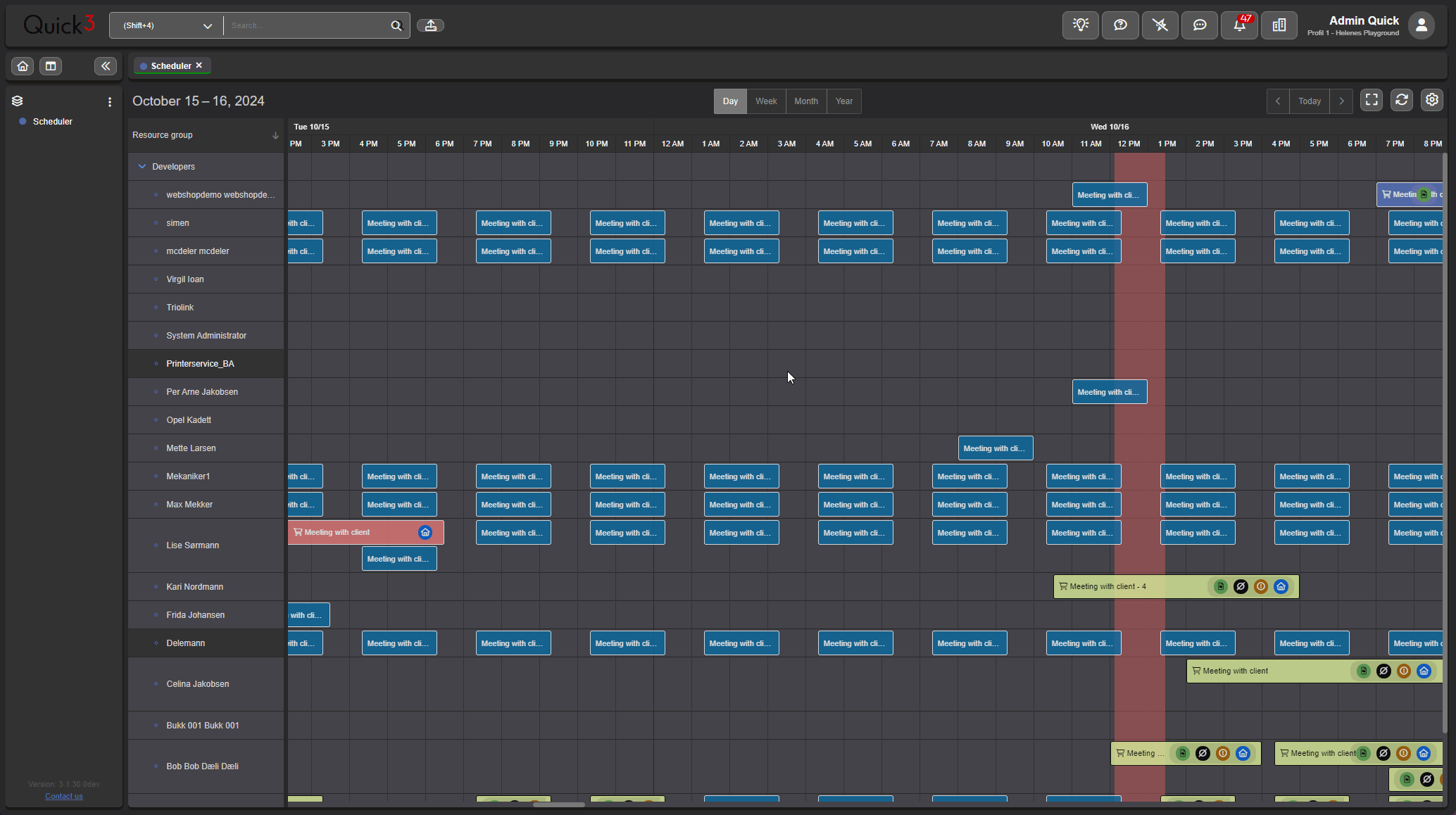Open notifications bell with 47 badge
Viewport: 1456px width, 815px height.
coord(1239,25)
